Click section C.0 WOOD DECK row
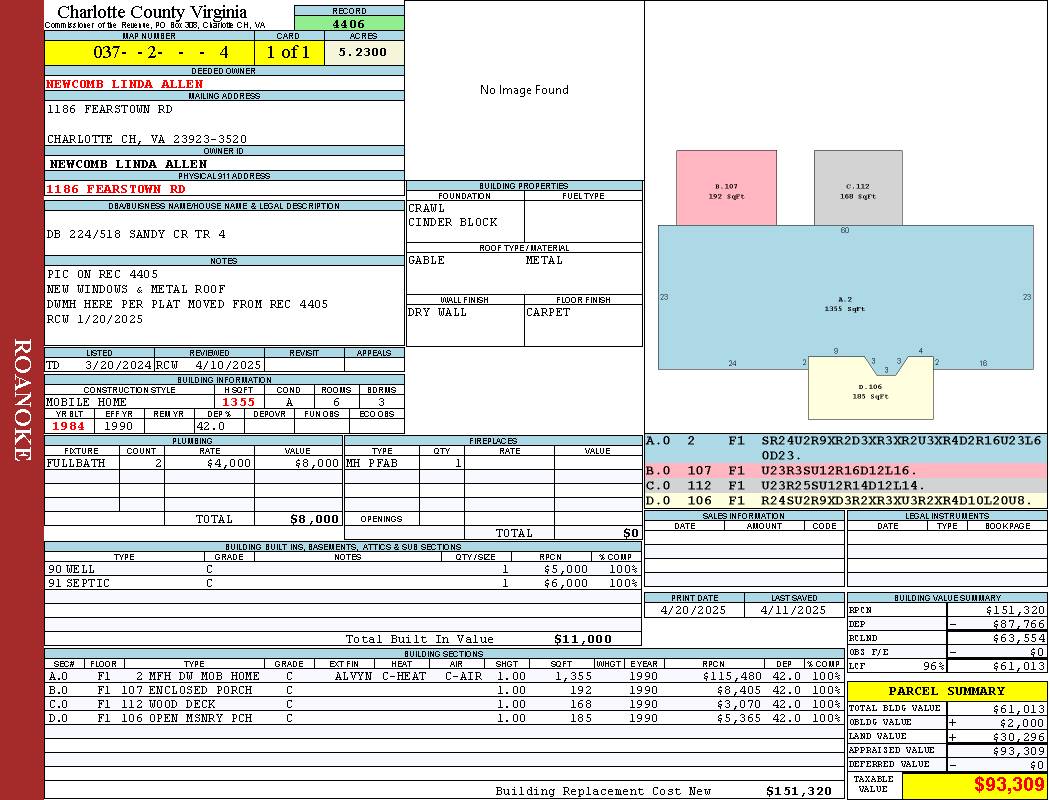 tap(444, 704)
